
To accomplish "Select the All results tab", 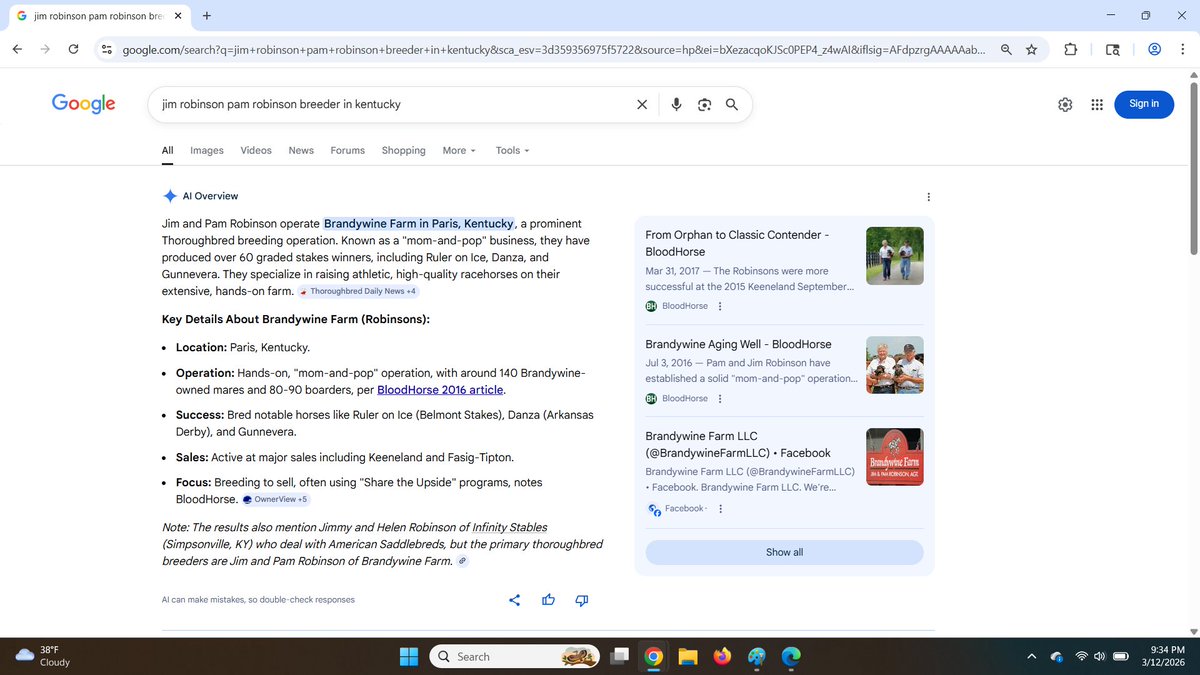I will pos(168,150).
